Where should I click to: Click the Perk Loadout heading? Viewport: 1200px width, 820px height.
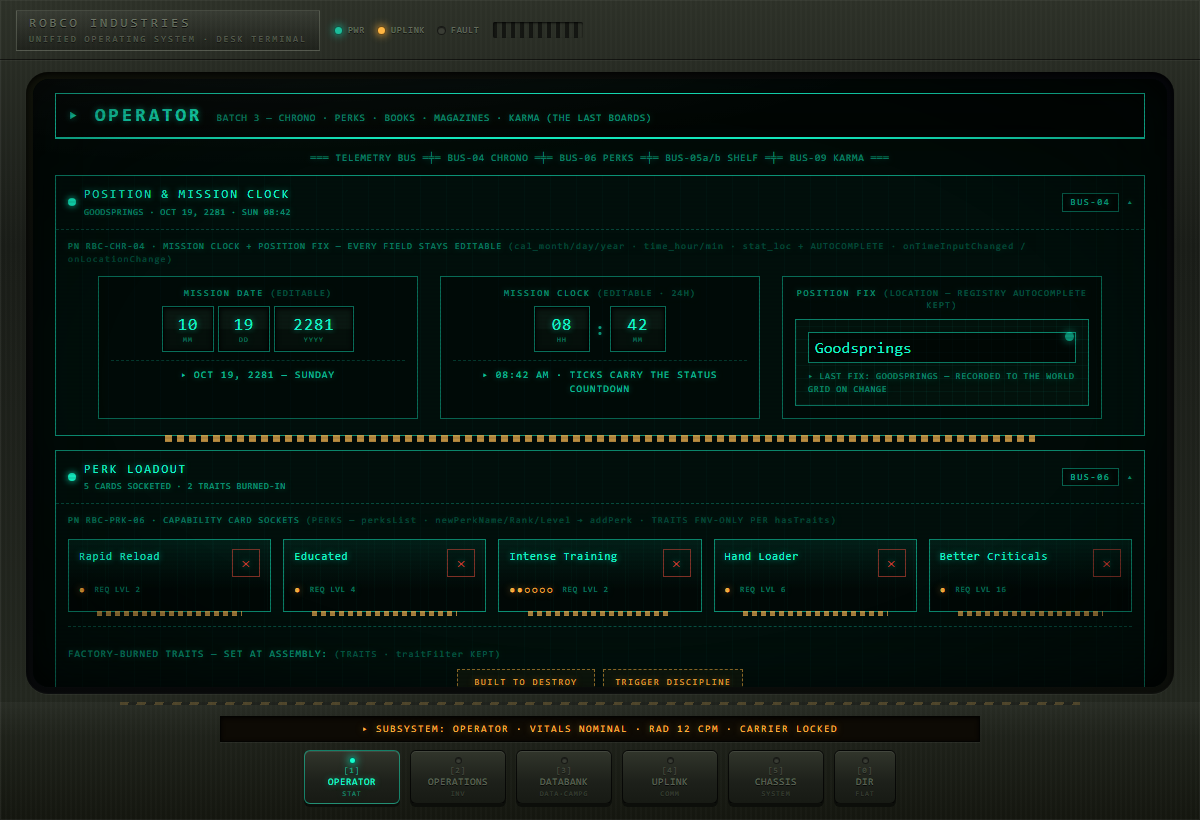coord(135,469)
